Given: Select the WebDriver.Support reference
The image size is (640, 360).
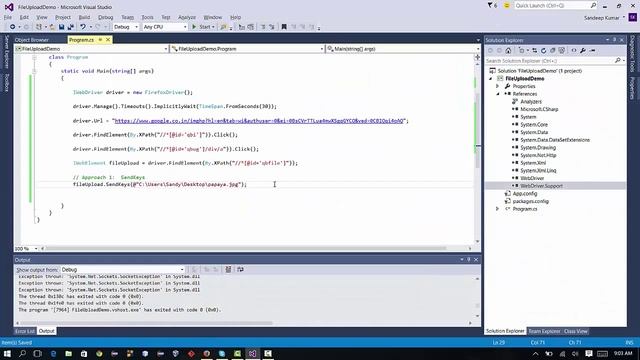Looking at the screenshot, I should 541,186.
